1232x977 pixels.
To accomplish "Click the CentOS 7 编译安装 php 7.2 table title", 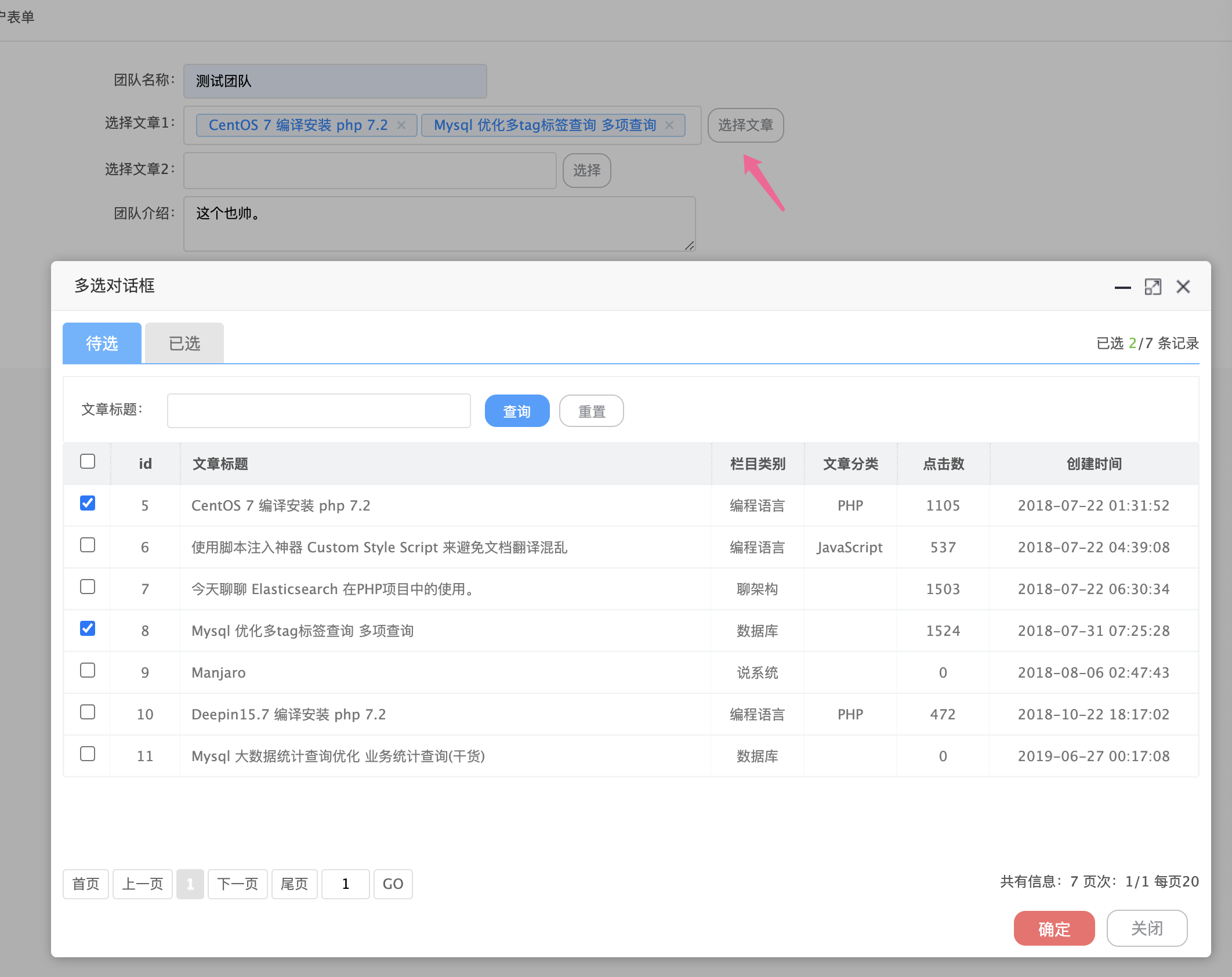I will [281, 505].
